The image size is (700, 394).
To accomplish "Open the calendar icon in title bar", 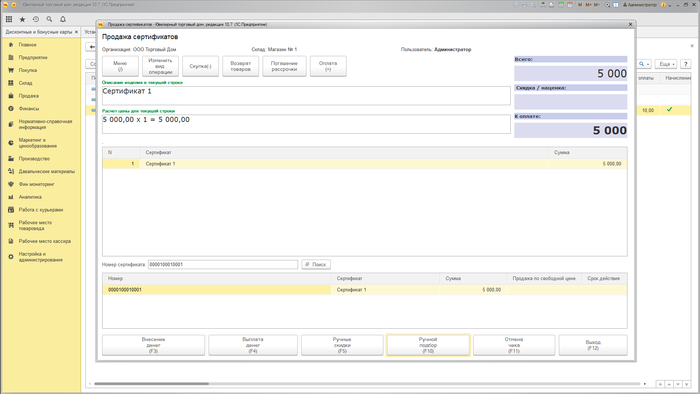I will tap(570, 5).
